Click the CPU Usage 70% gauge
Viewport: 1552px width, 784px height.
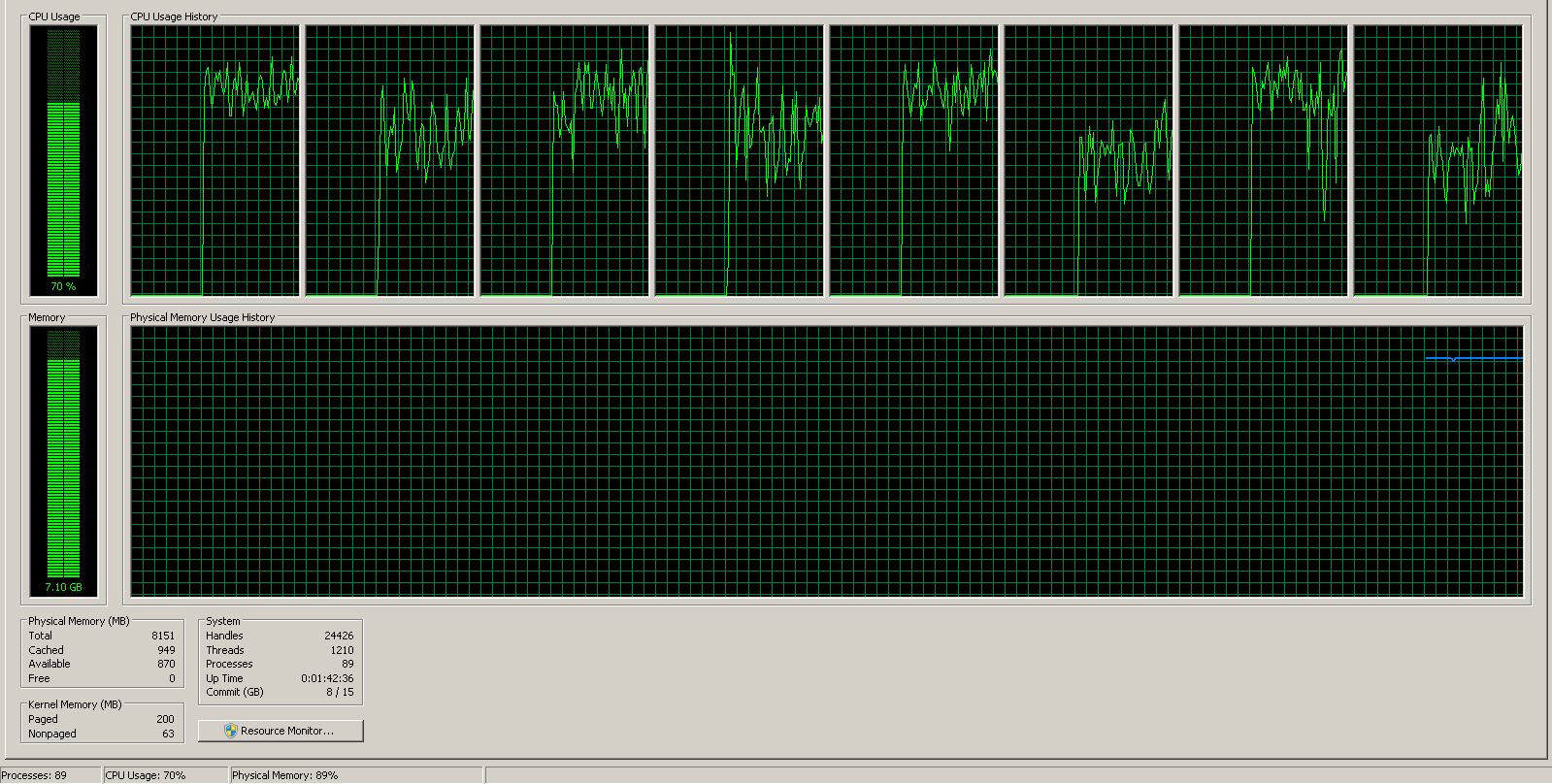(x=63, y=160)
